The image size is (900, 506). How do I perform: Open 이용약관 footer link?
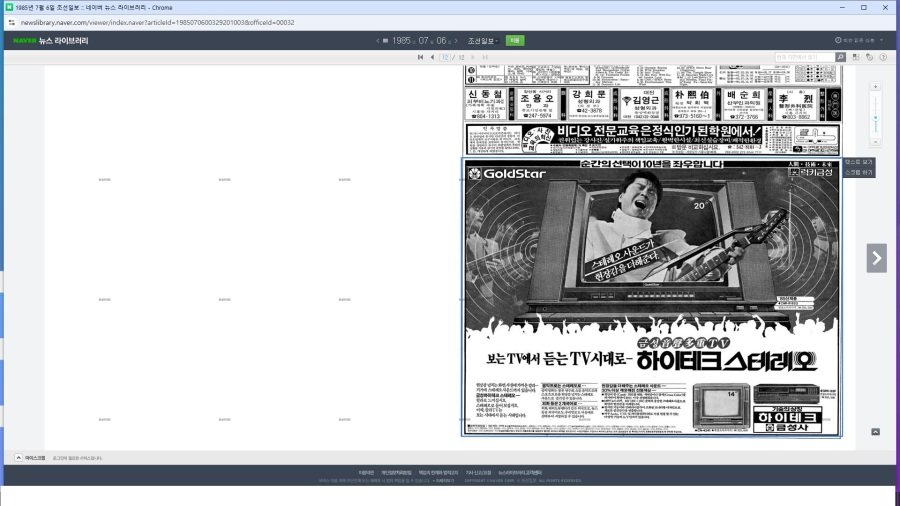pyautogui.click(x=366, y=473)
